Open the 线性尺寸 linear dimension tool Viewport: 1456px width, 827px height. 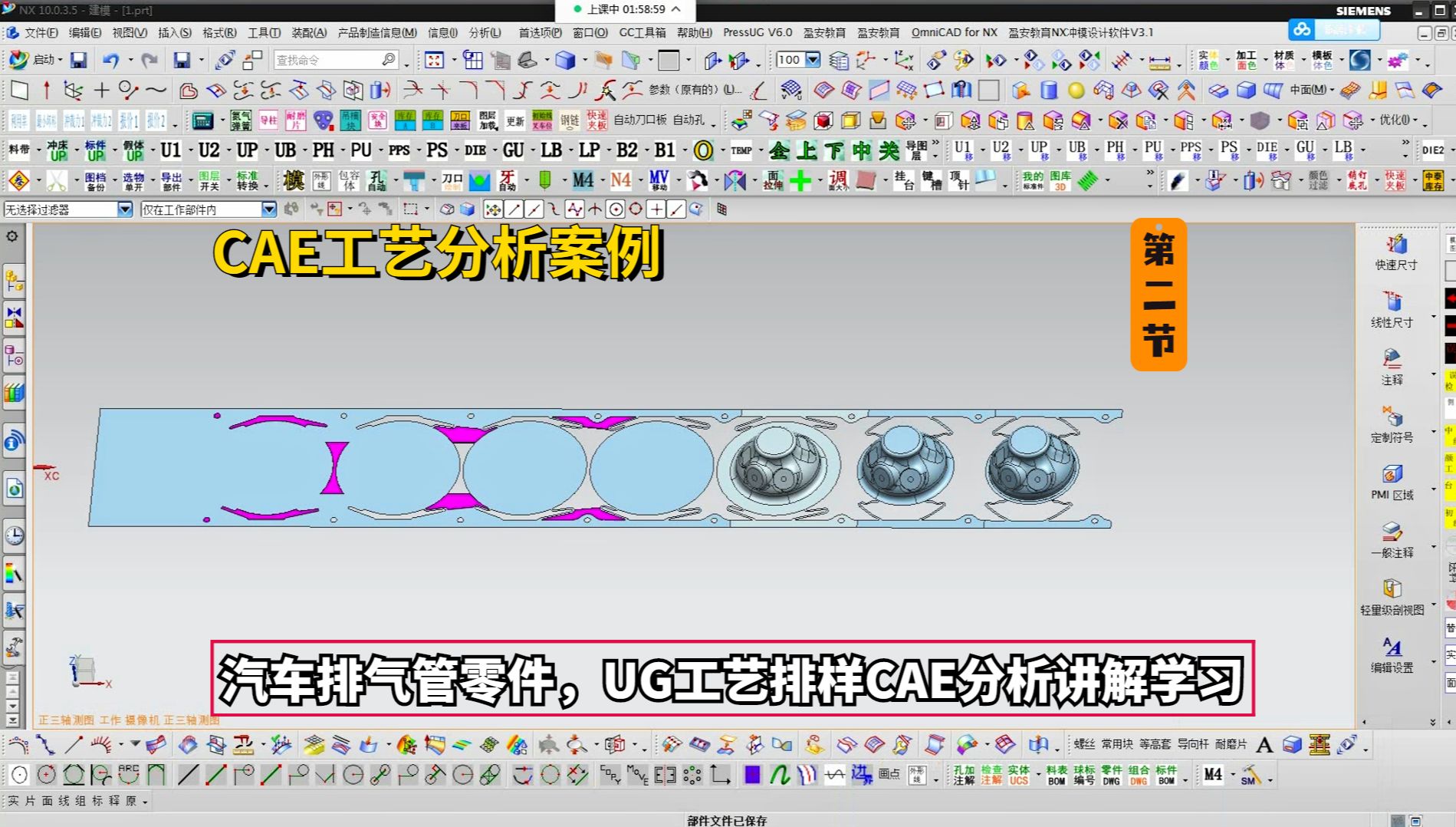click(1392, 310)
